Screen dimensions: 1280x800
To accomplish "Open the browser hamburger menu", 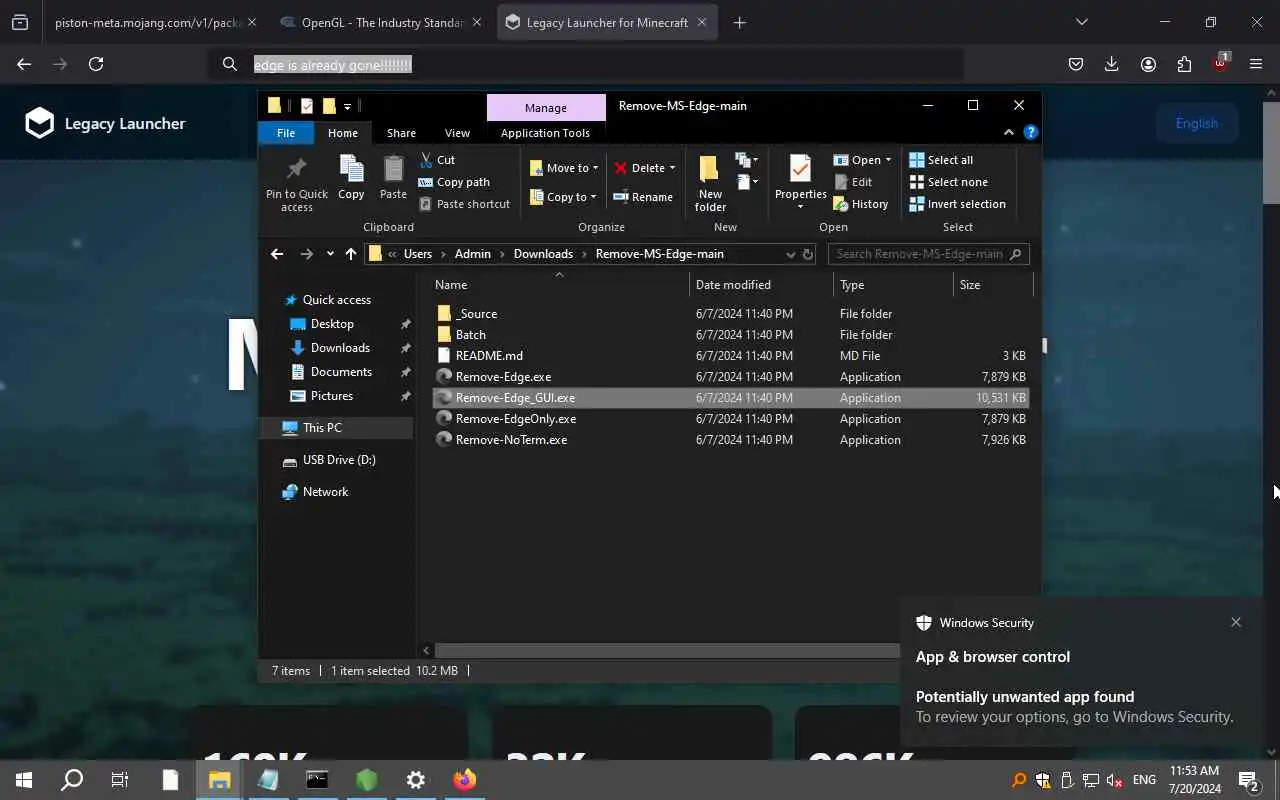I will pyautogui.click(x=1256, y=64).
